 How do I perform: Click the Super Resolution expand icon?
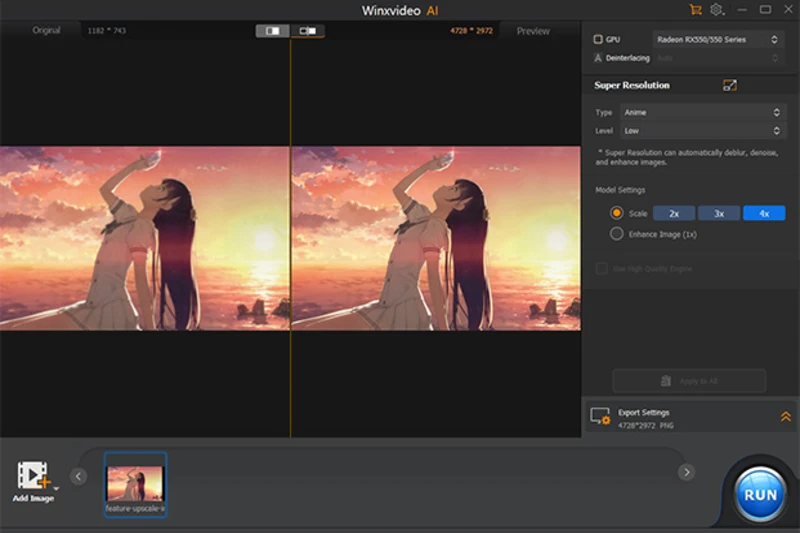coord(730,86)
